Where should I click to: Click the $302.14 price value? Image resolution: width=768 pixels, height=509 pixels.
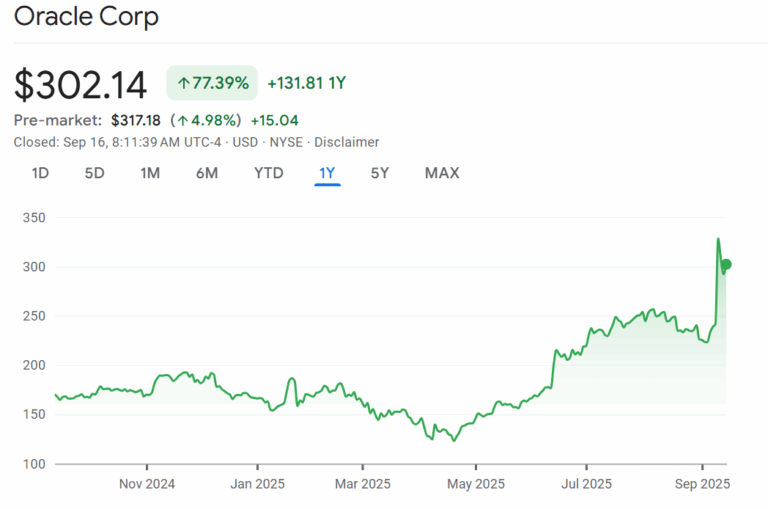[80, 85]
